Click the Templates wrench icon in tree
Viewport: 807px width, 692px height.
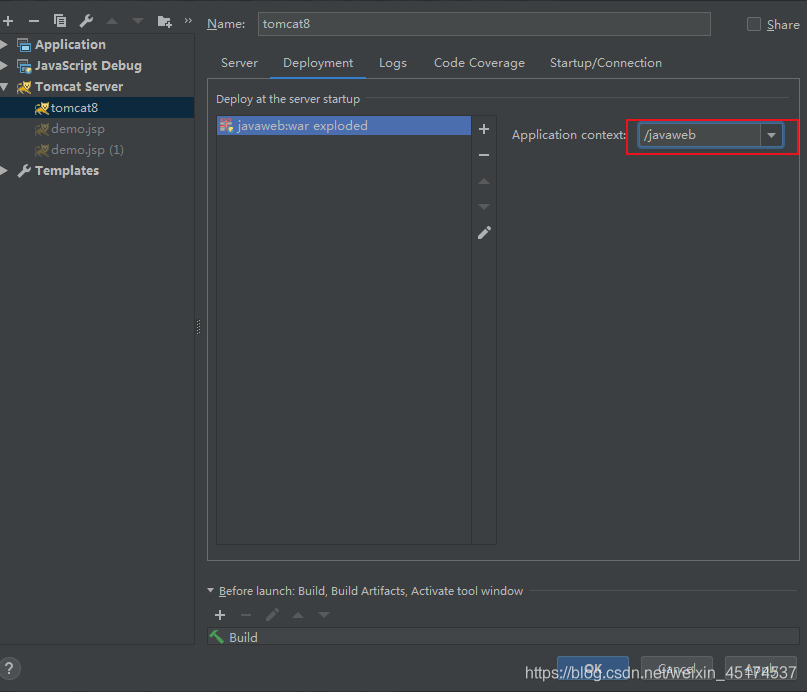tap(24, 171)
